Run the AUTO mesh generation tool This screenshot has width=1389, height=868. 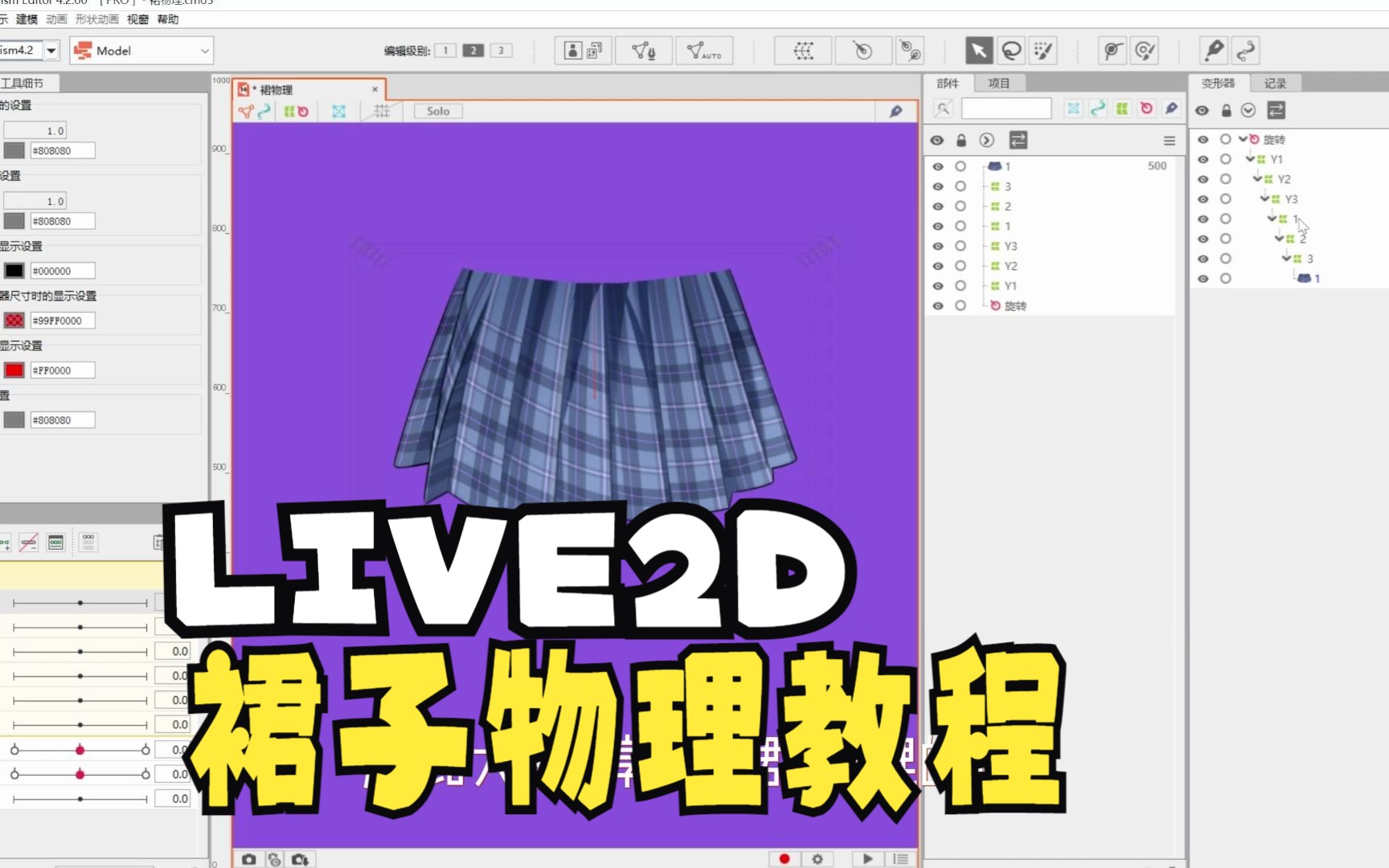(704, 51)
